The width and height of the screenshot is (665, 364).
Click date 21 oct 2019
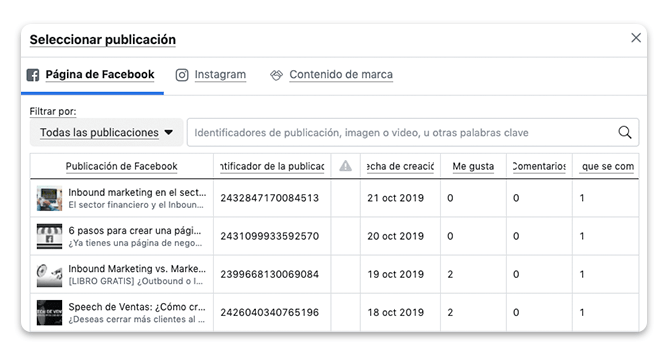coord(395,198)
